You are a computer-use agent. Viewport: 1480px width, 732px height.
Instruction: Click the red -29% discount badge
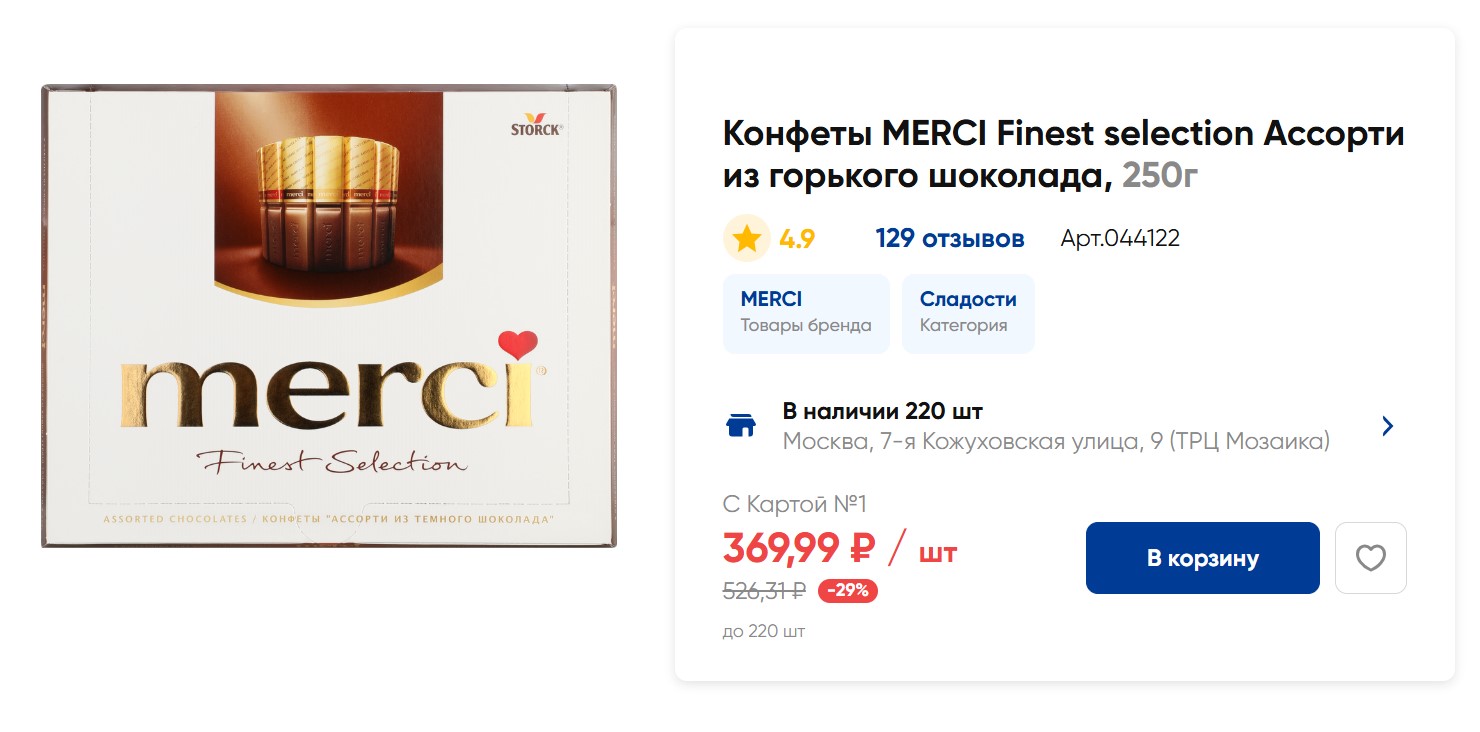847,591
